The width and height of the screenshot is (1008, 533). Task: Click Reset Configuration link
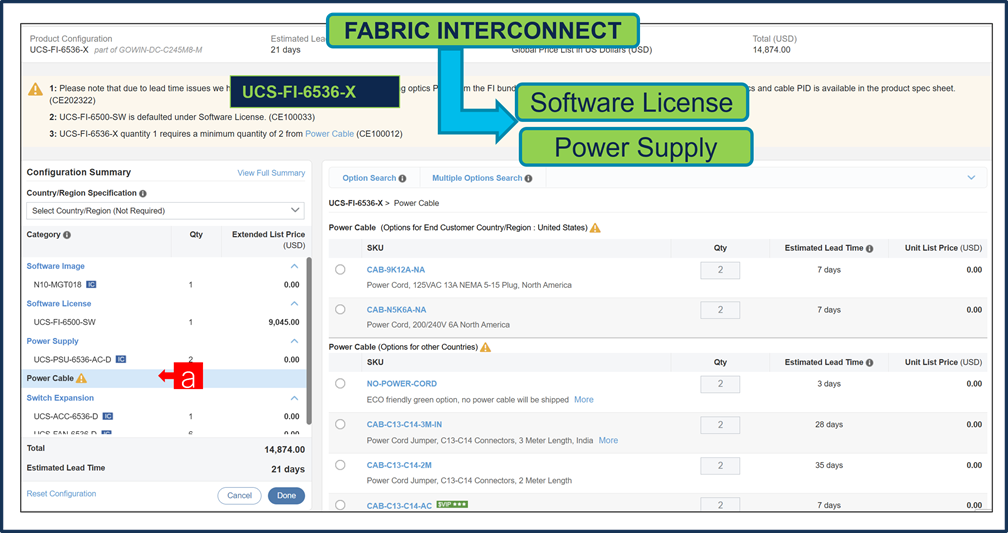click(61, 494)
